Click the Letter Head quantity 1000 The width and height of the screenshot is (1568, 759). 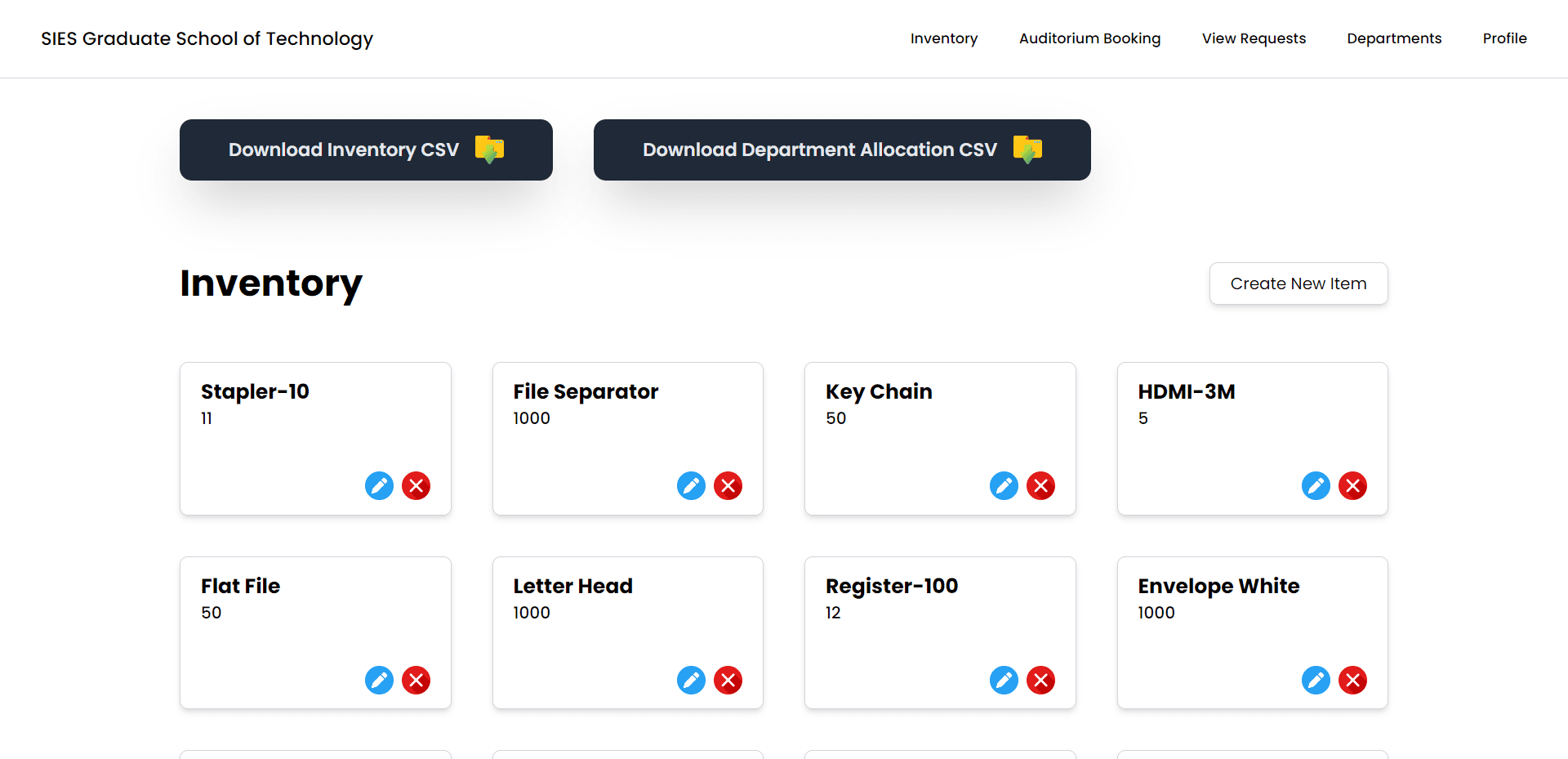532,613
